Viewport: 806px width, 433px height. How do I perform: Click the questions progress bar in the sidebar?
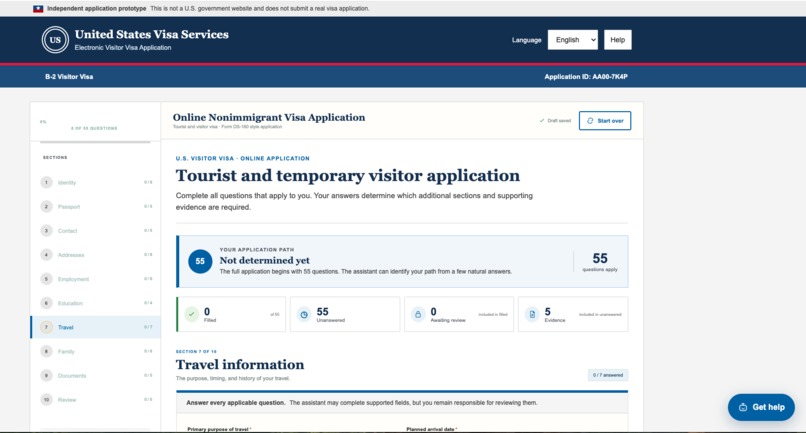coord(95,142)
